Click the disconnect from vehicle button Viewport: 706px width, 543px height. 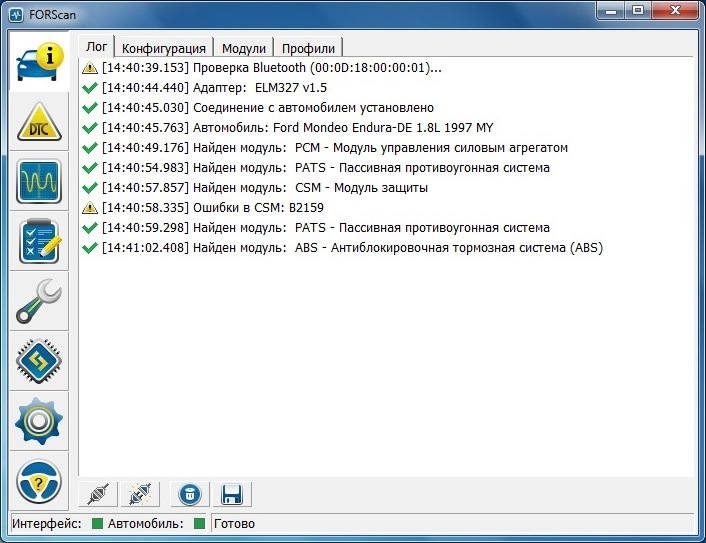pyautogui.click(x=140, y=494)
